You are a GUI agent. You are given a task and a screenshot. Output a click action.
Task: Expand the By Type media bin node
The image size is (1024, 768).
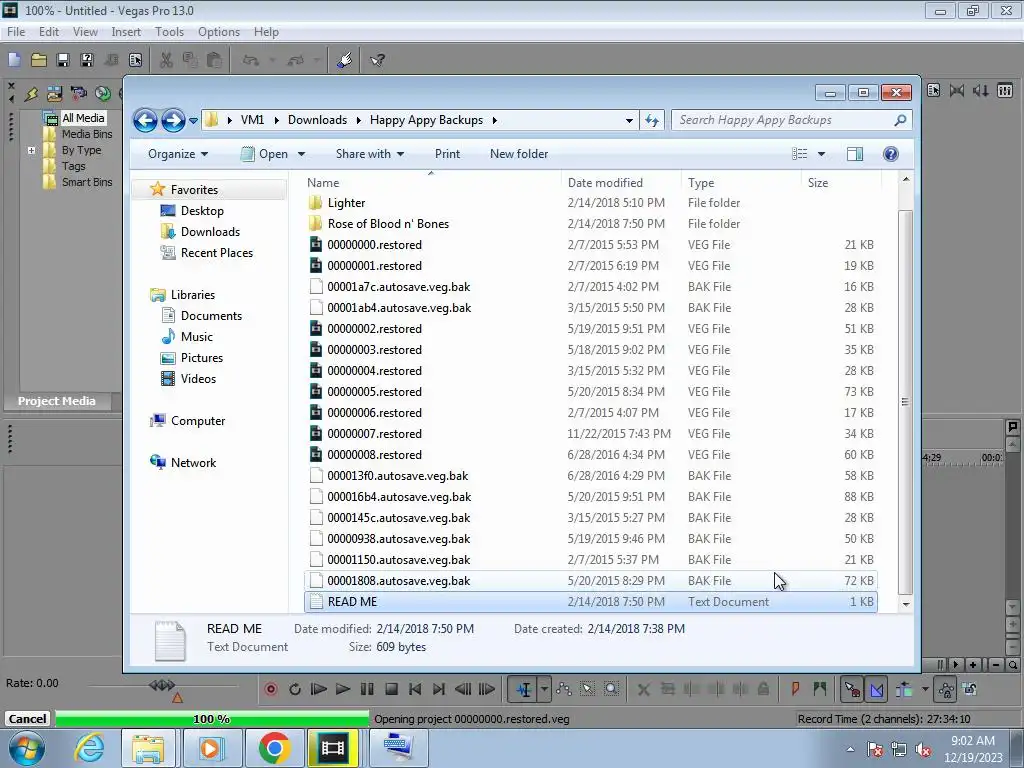[x=31, y=150]
